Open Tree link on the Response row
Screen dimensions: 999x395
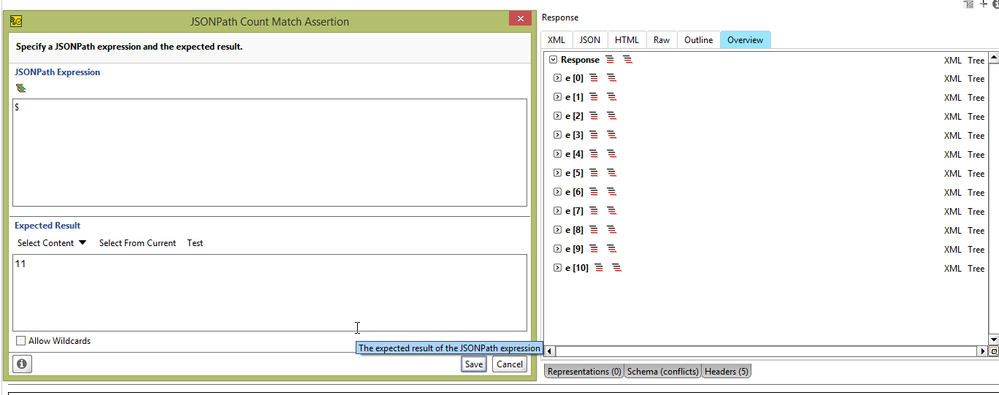pyautogui.click(x=976, y=61)
